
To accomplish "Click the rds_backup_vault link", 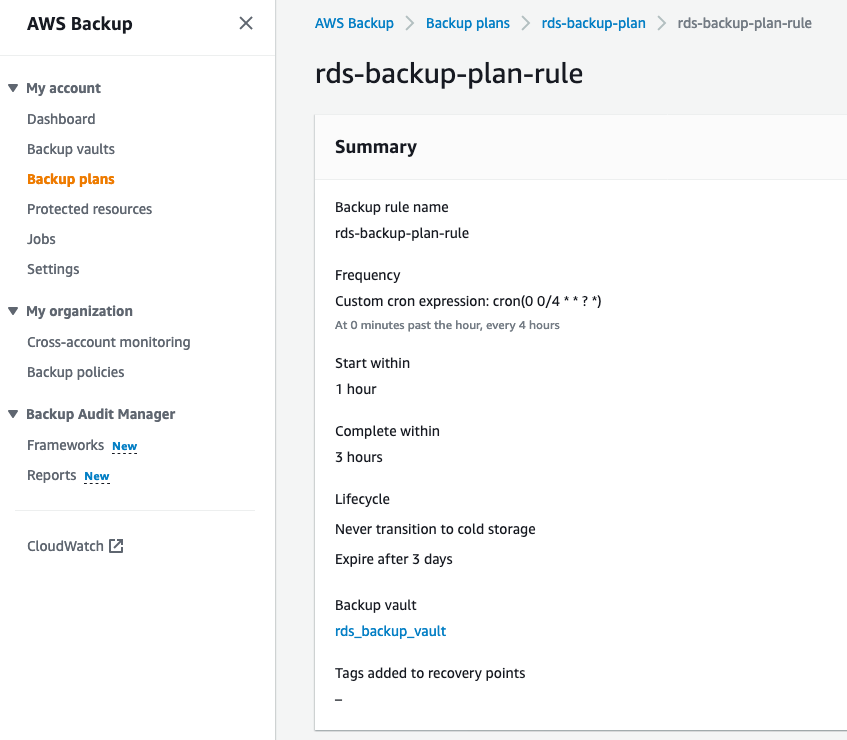I will pyautogui.click(x=390, y=631).
